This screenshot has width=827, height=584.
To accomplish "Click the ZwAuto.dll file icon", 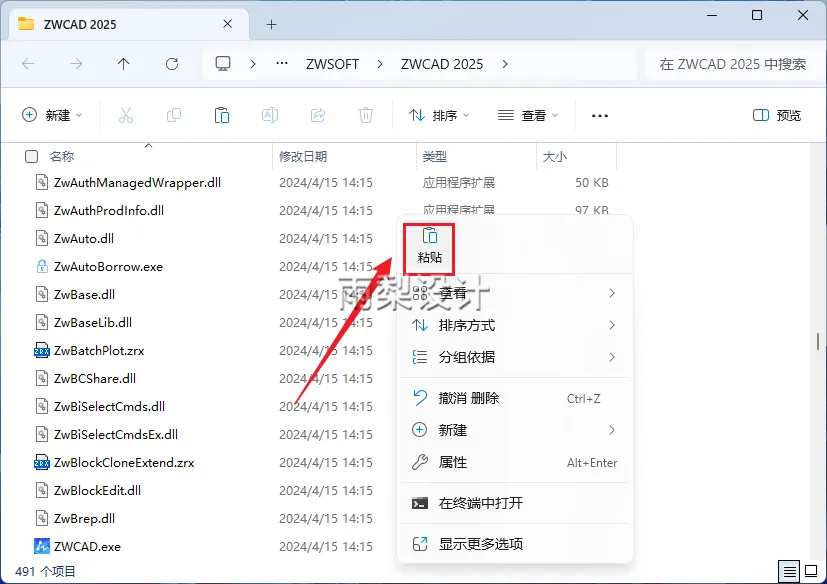I will pyautogui.click(x=42, y=238).
